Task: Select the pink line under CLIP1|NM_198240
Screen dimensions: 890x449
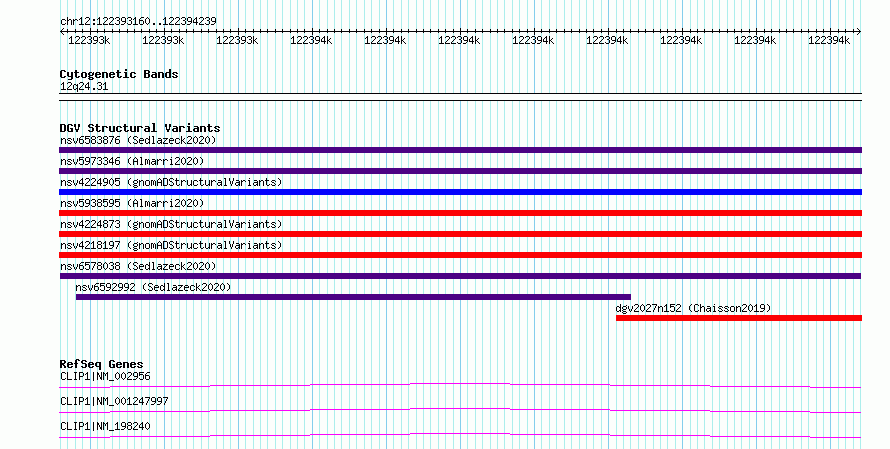Action: click(x=460, y=435)
